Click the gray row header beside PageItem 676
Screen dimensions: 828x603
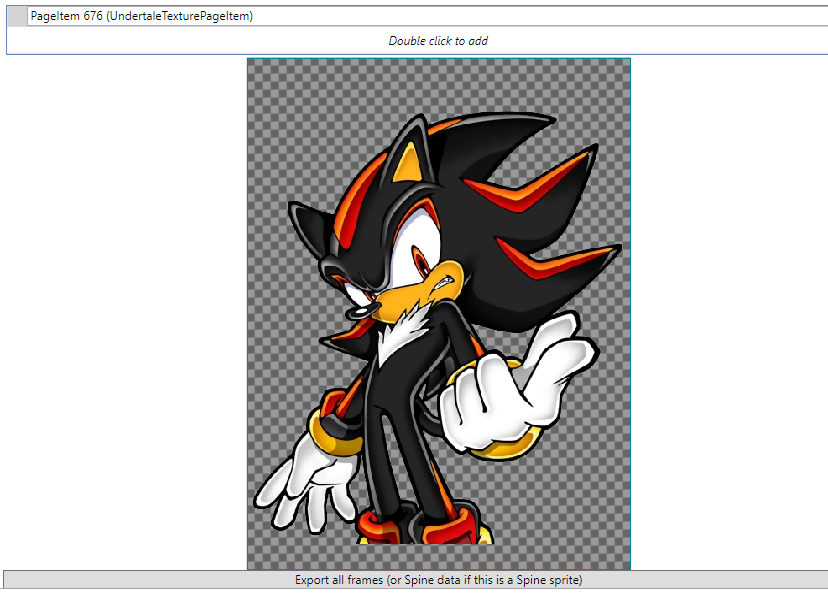coord(17,16)
